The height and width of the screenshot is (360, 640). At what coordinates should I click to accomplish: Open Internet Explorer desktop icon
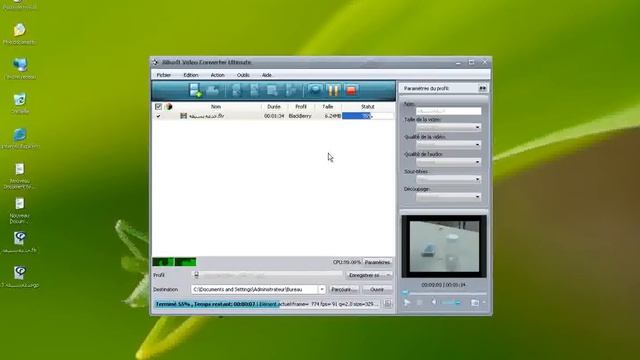pyautogui.click(x=20, y=135)
